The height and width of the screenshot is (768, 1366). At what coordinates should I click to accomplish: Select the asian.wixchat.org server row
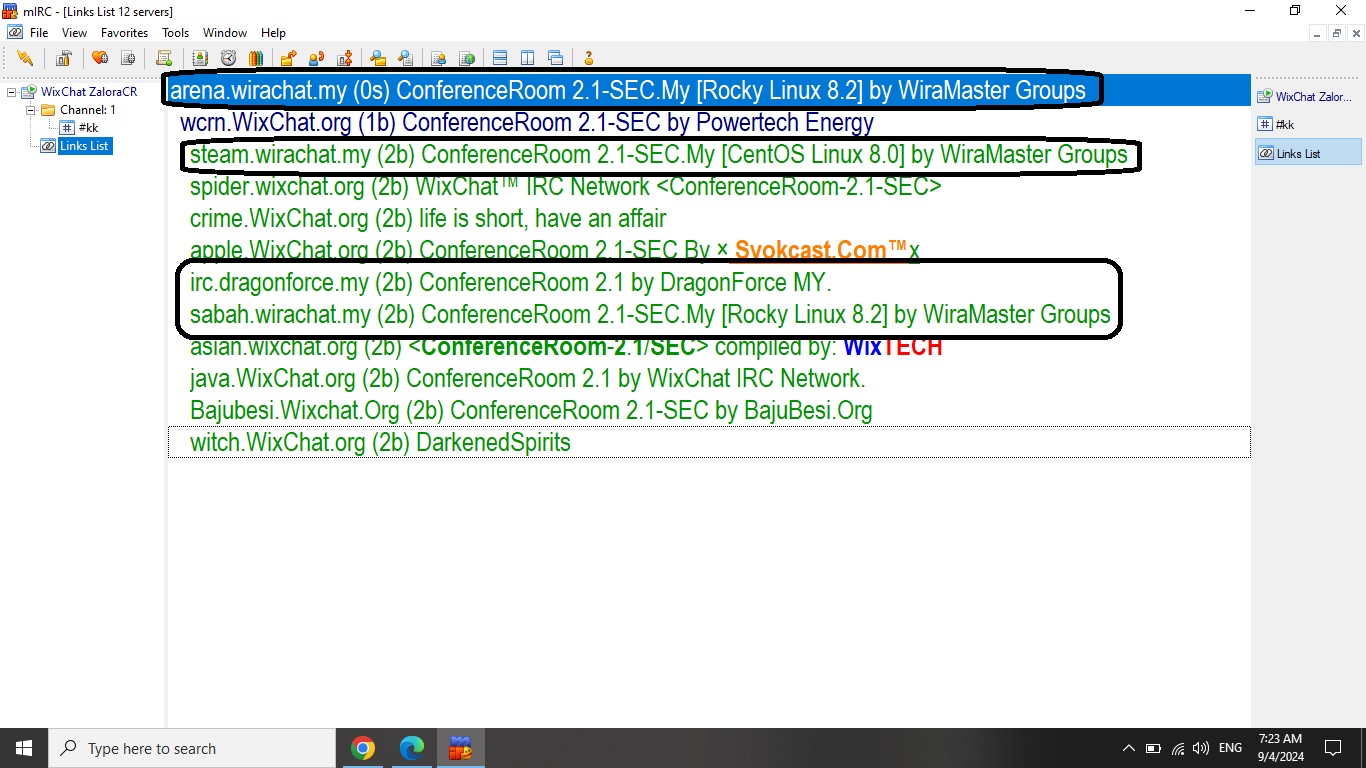pos(709,347)
